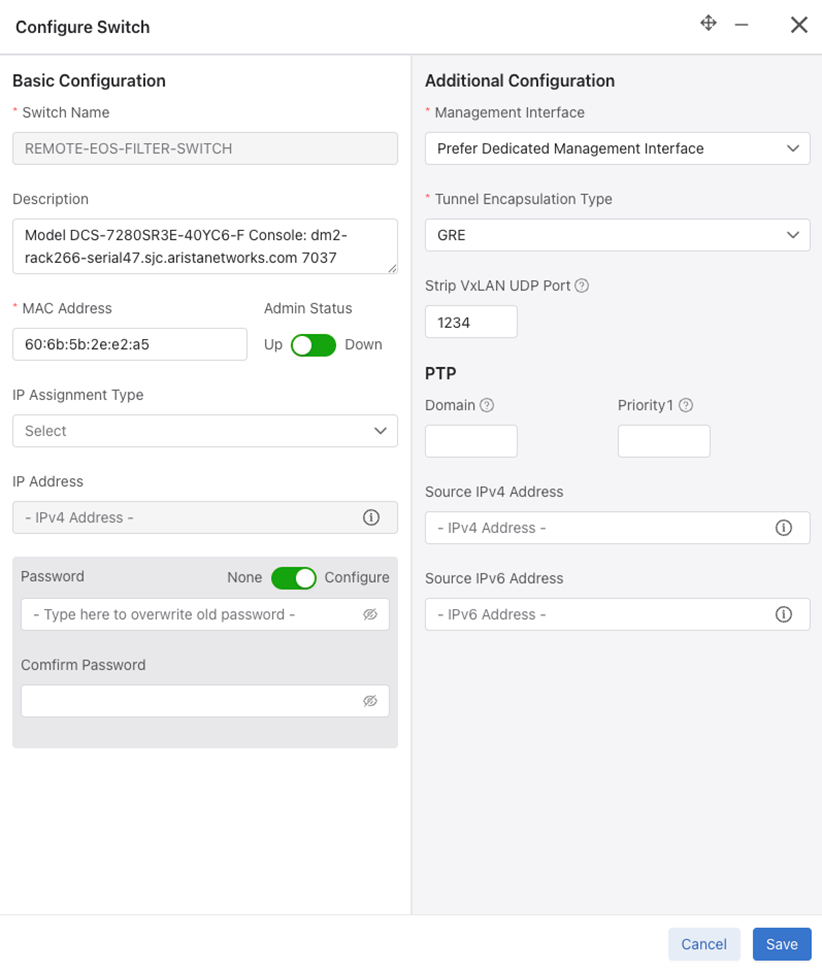
Task: Click info icon in Source IPv6 Address field
Action: [x=784, y=614]
